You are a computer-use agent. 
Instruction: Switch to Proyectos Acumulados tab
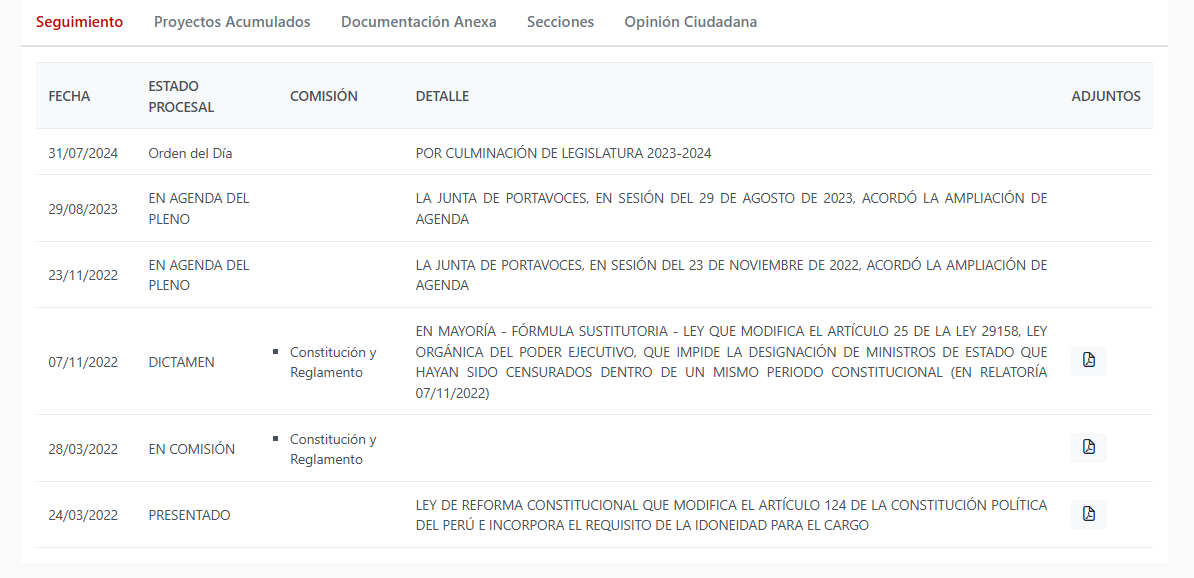[x=232, y=22]
